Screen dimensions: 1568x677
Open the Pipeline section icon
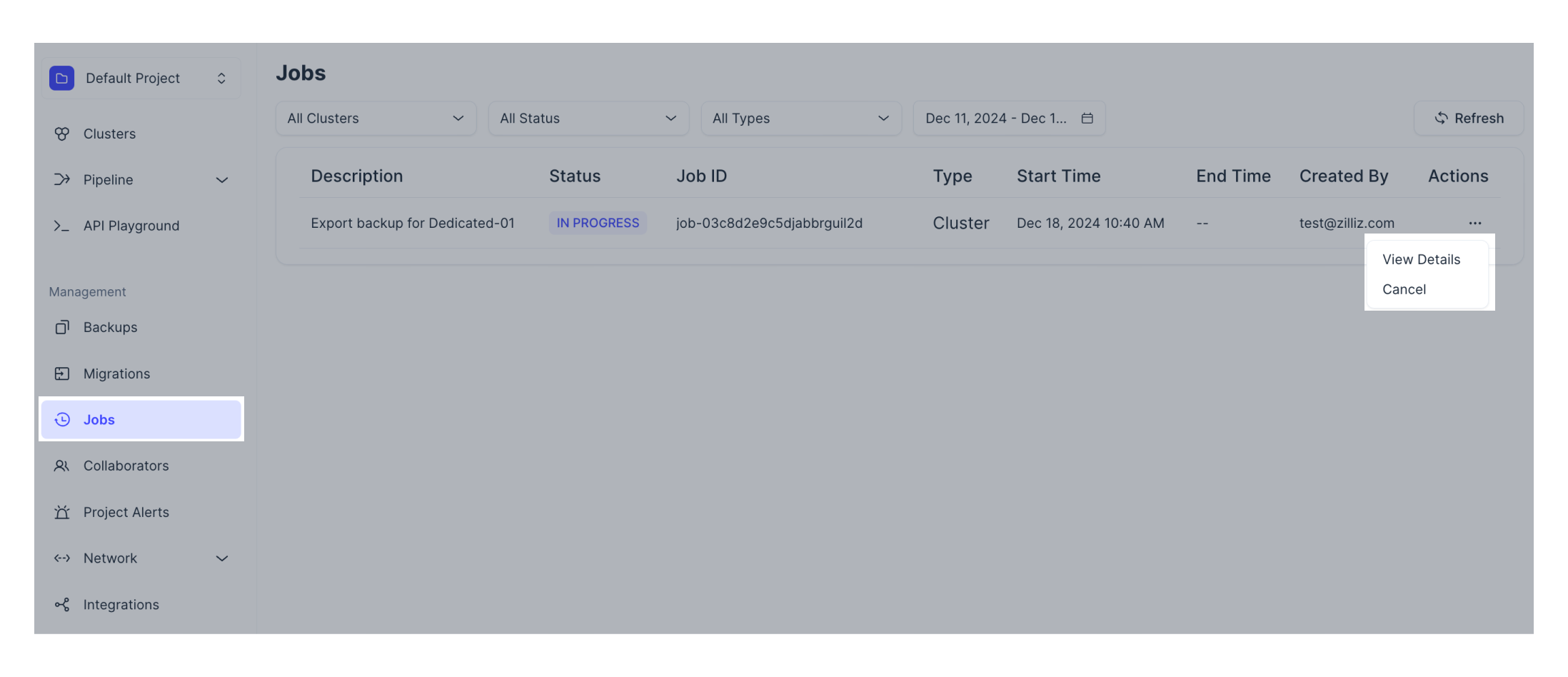pyautogui.click(x=62, y=179)
